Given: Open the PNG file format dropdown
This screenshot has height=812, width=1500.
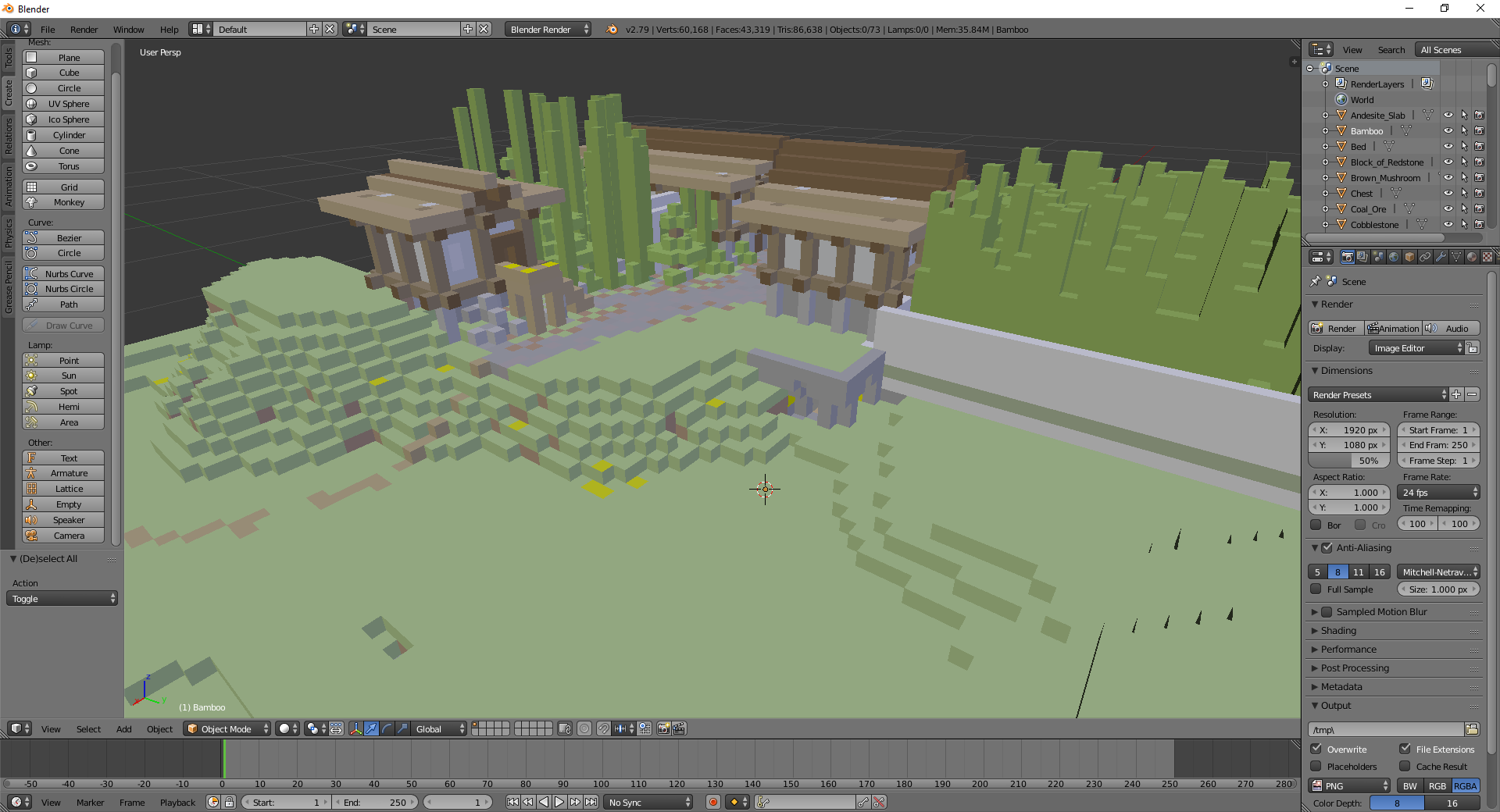Looking at the screenshot, I should point(1350,786).
